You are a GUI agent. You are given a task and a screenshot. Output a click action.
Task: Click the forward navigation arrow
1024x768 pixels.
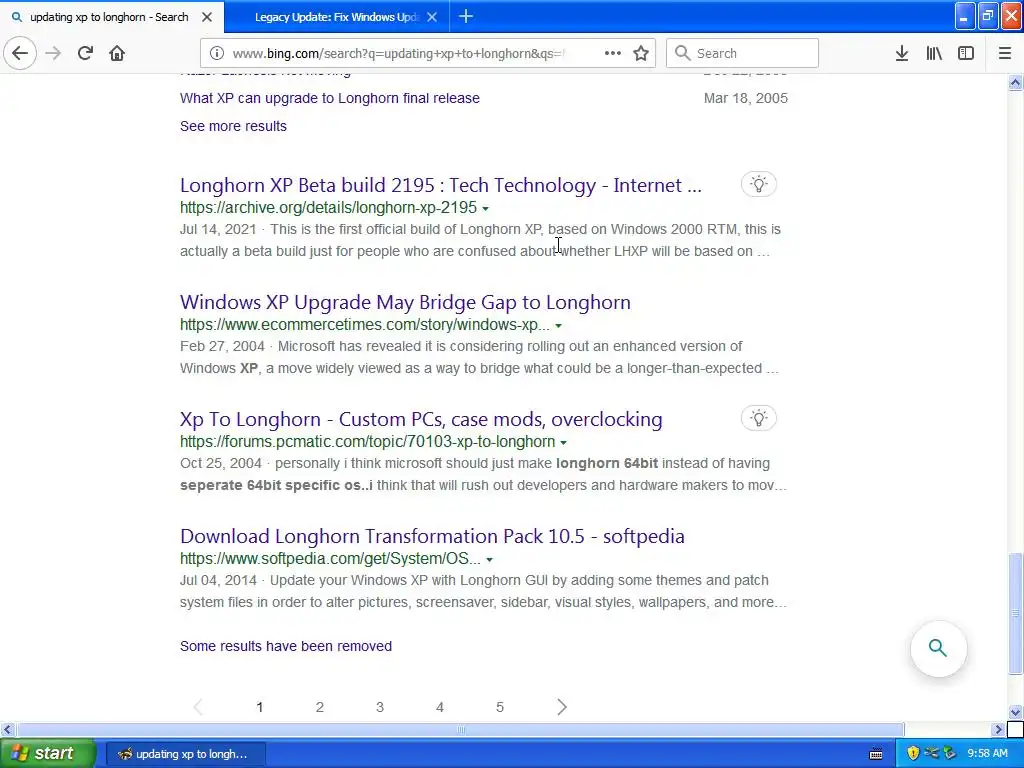pyautogui.click(x=53, y=53)
